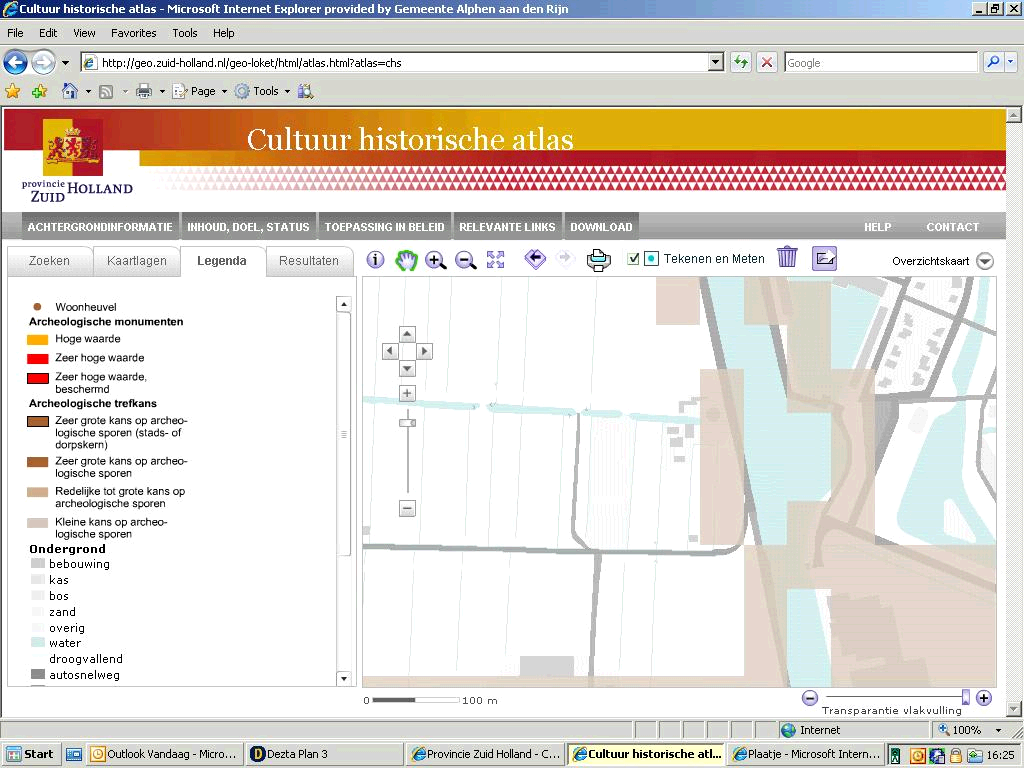
Task: Open the Favorites menu
Action: [x=133, y=33]
